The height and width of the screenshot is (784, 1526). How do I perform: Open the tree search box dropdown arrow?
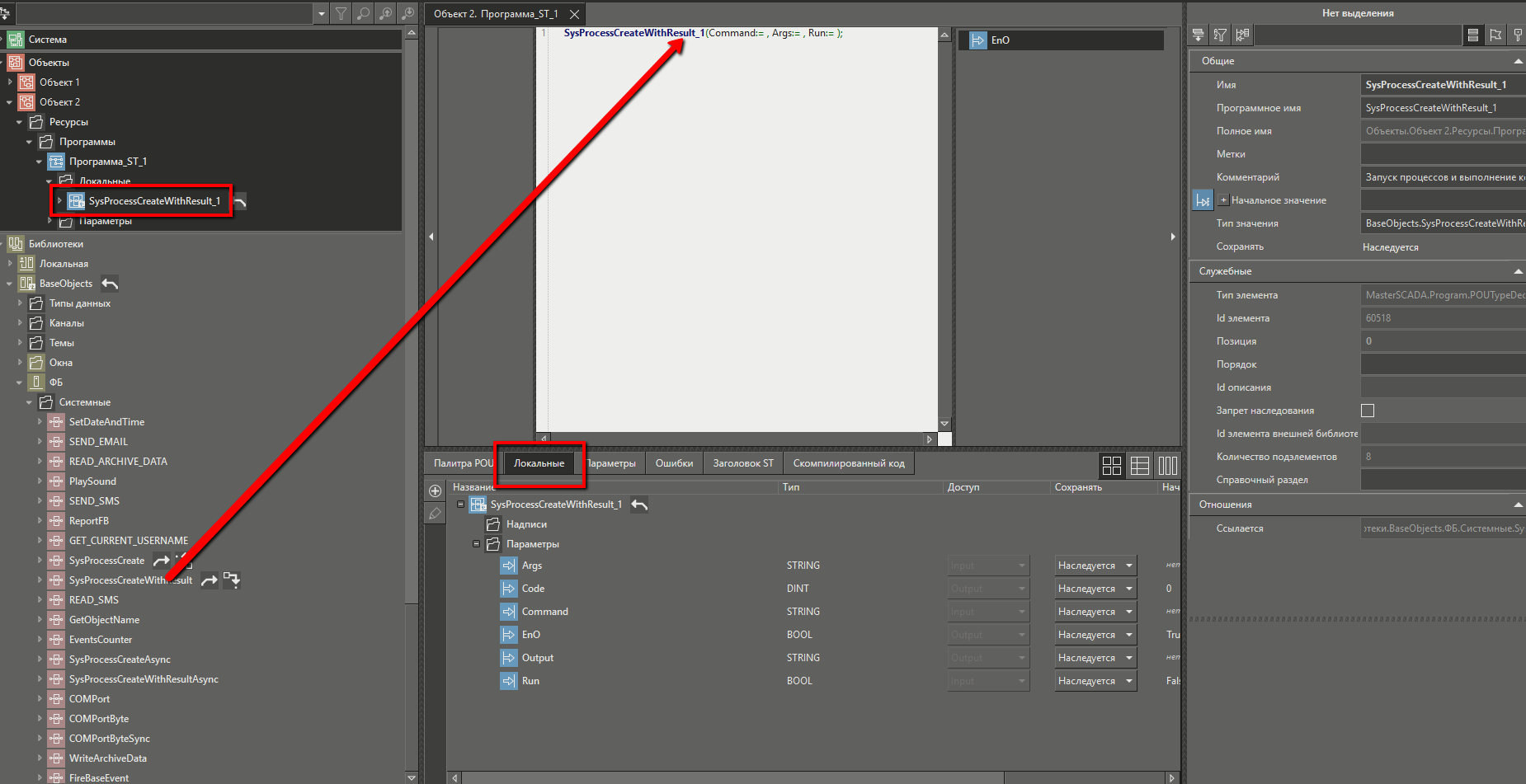321,13
